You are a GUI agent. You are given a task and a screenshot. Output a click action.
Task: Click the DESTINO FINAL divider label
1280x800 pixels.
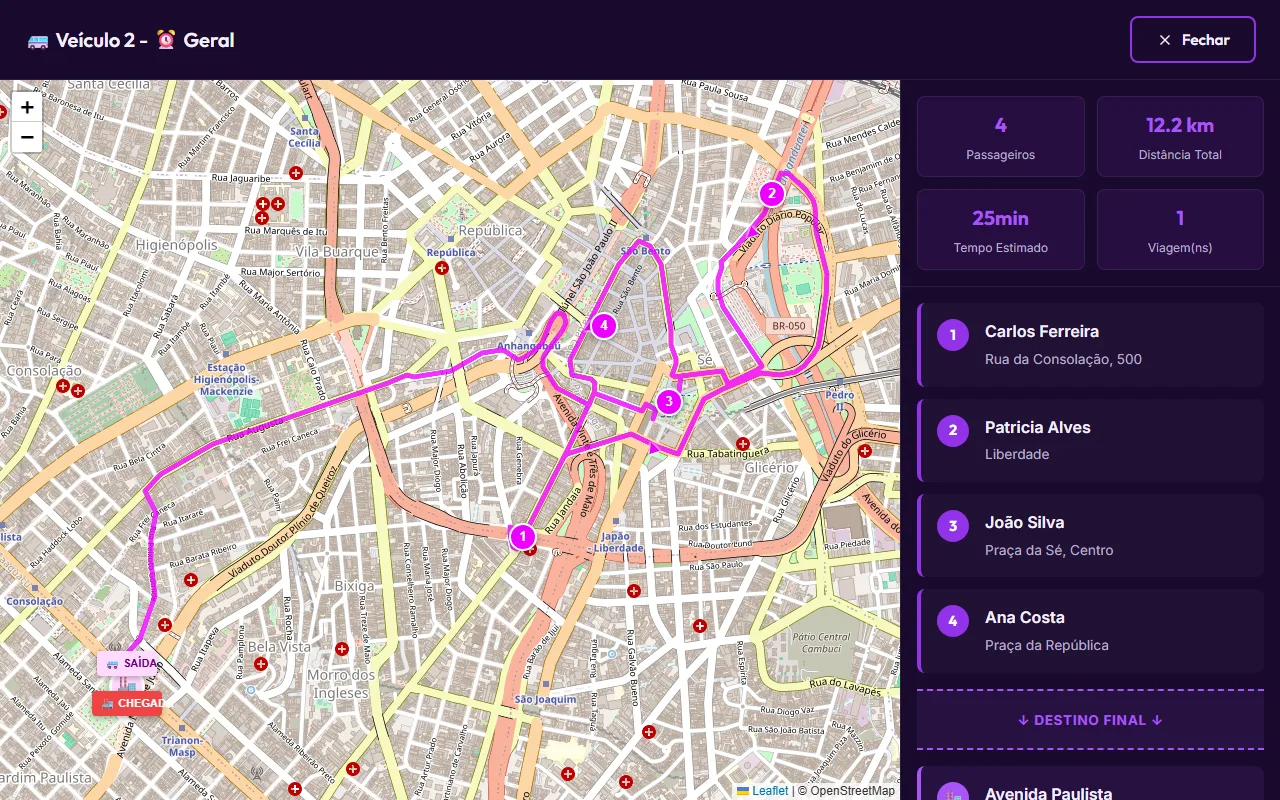coord(1090,720)
